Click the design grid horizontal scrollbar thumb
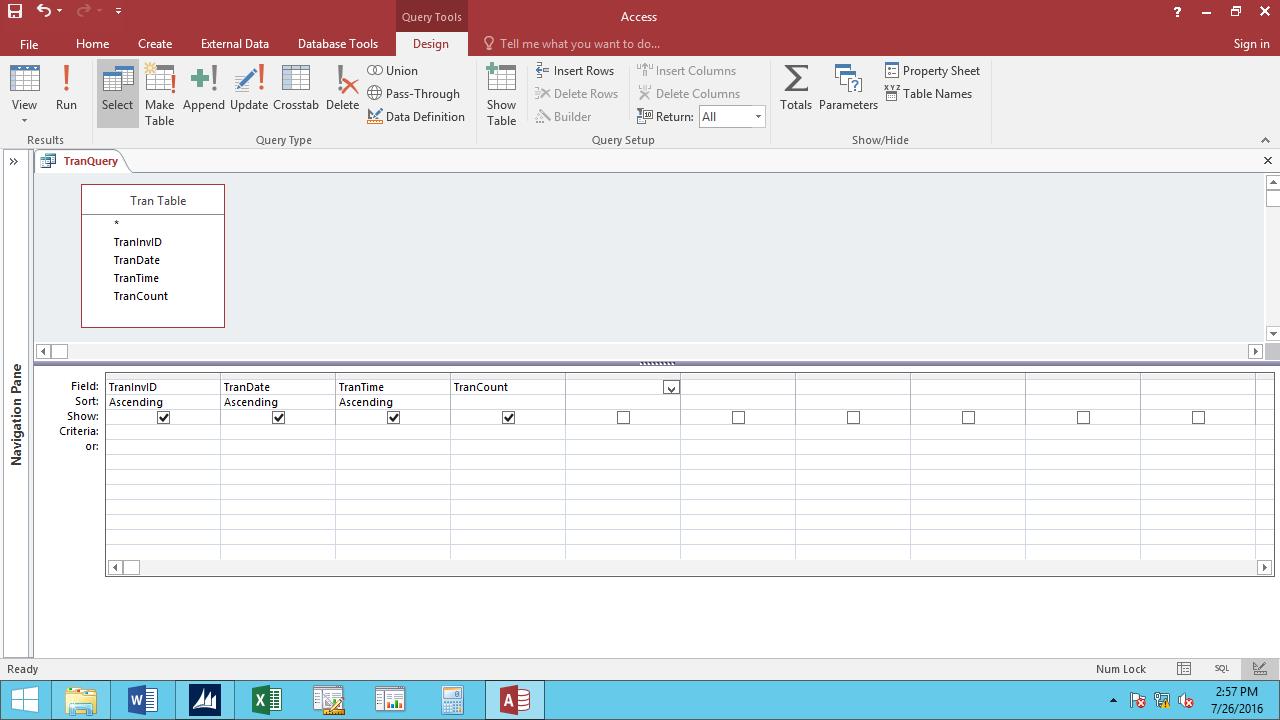1280x720 pixels. tap(131, 568)
